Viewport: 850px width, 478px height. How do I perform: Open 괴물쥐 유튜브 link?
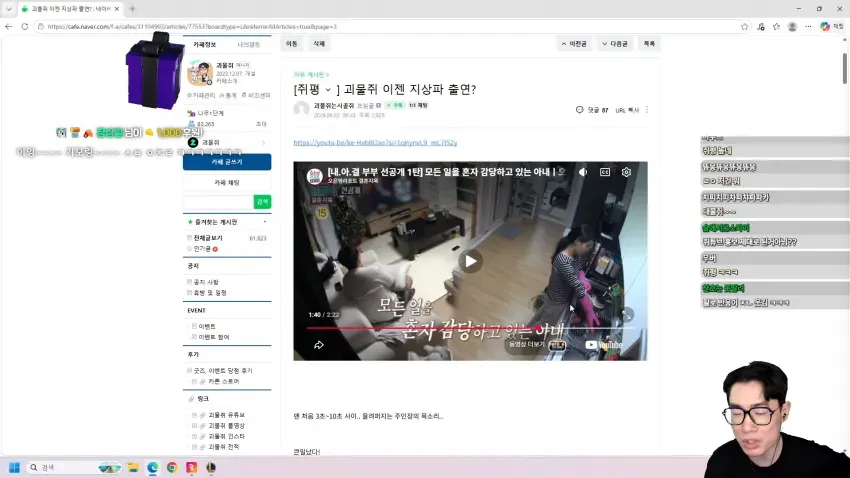(x=227, y=415)
